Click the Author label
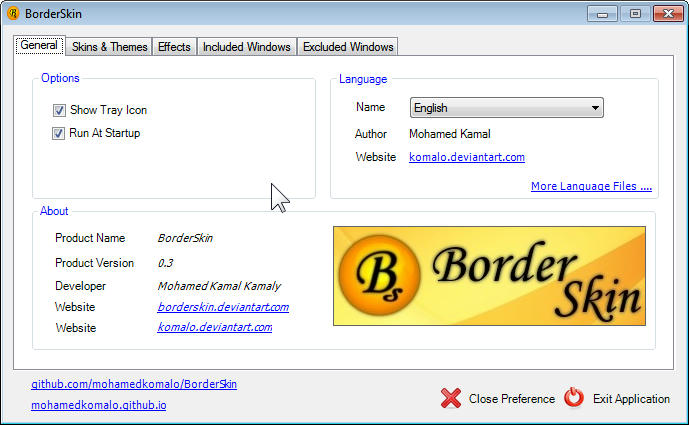The image size is (689, 425). coord(371,134)
